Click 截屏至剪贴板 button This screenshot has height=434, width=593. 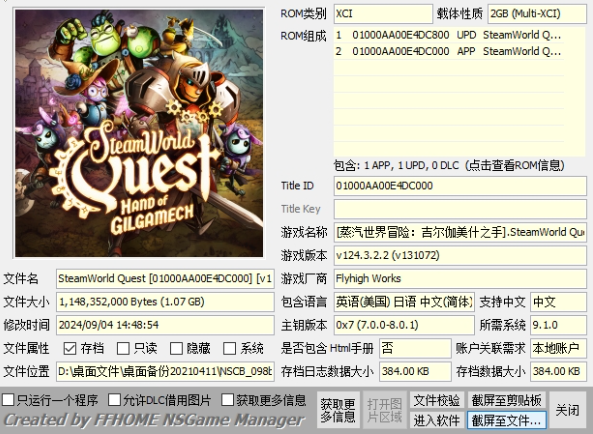507,400
